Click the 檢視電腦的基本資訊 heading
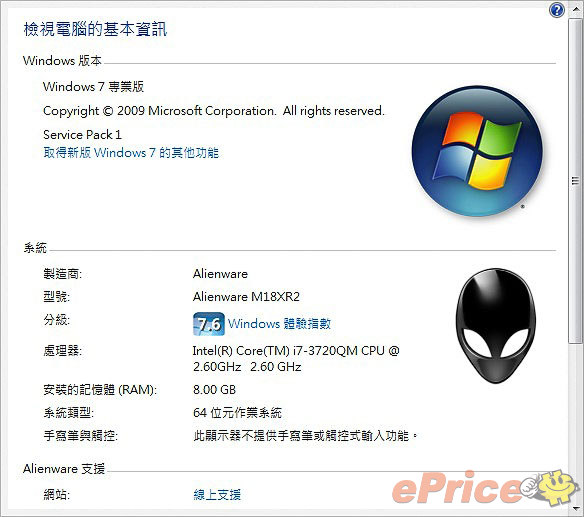 95,29
